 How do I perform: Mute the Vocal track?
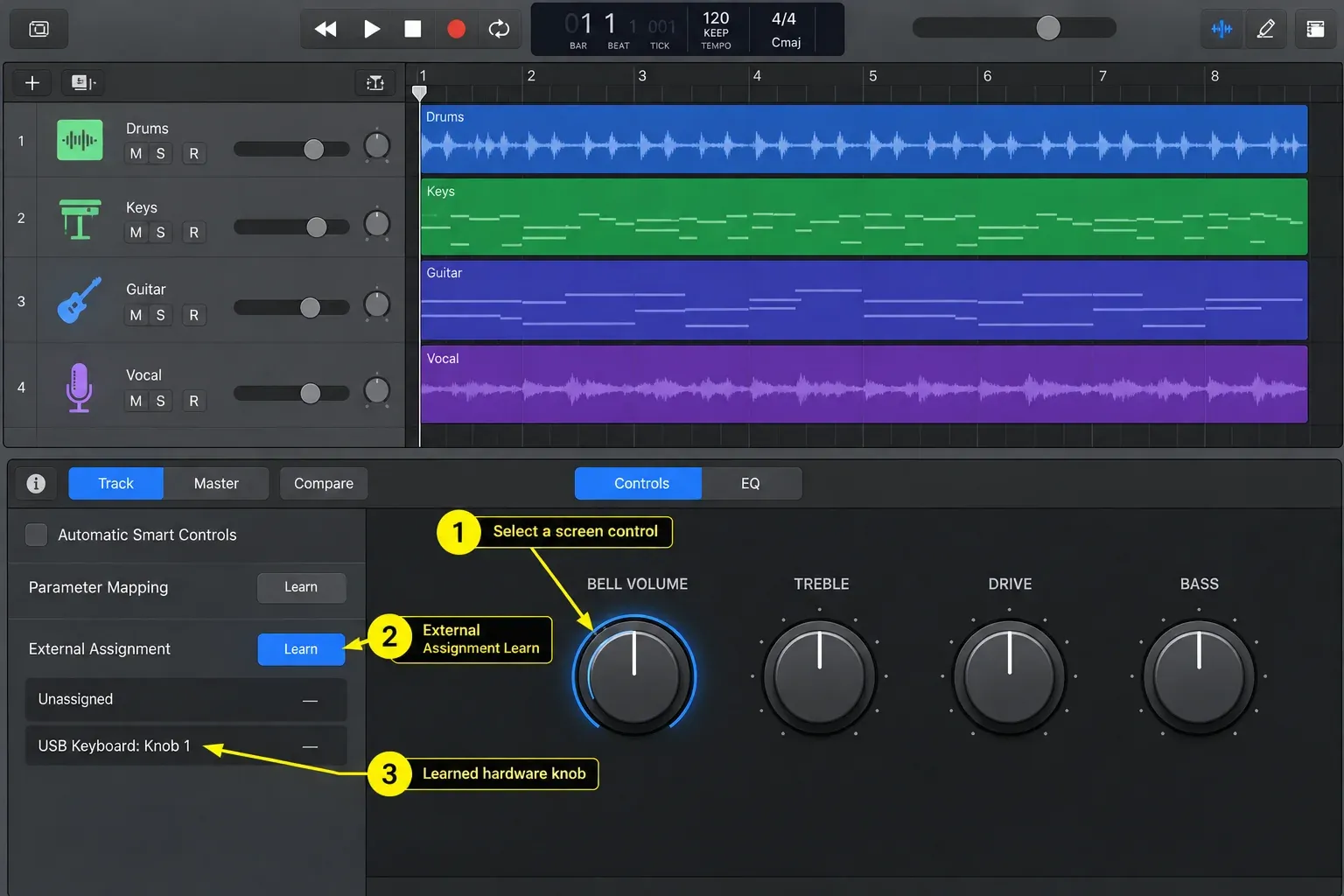[136, 401]
